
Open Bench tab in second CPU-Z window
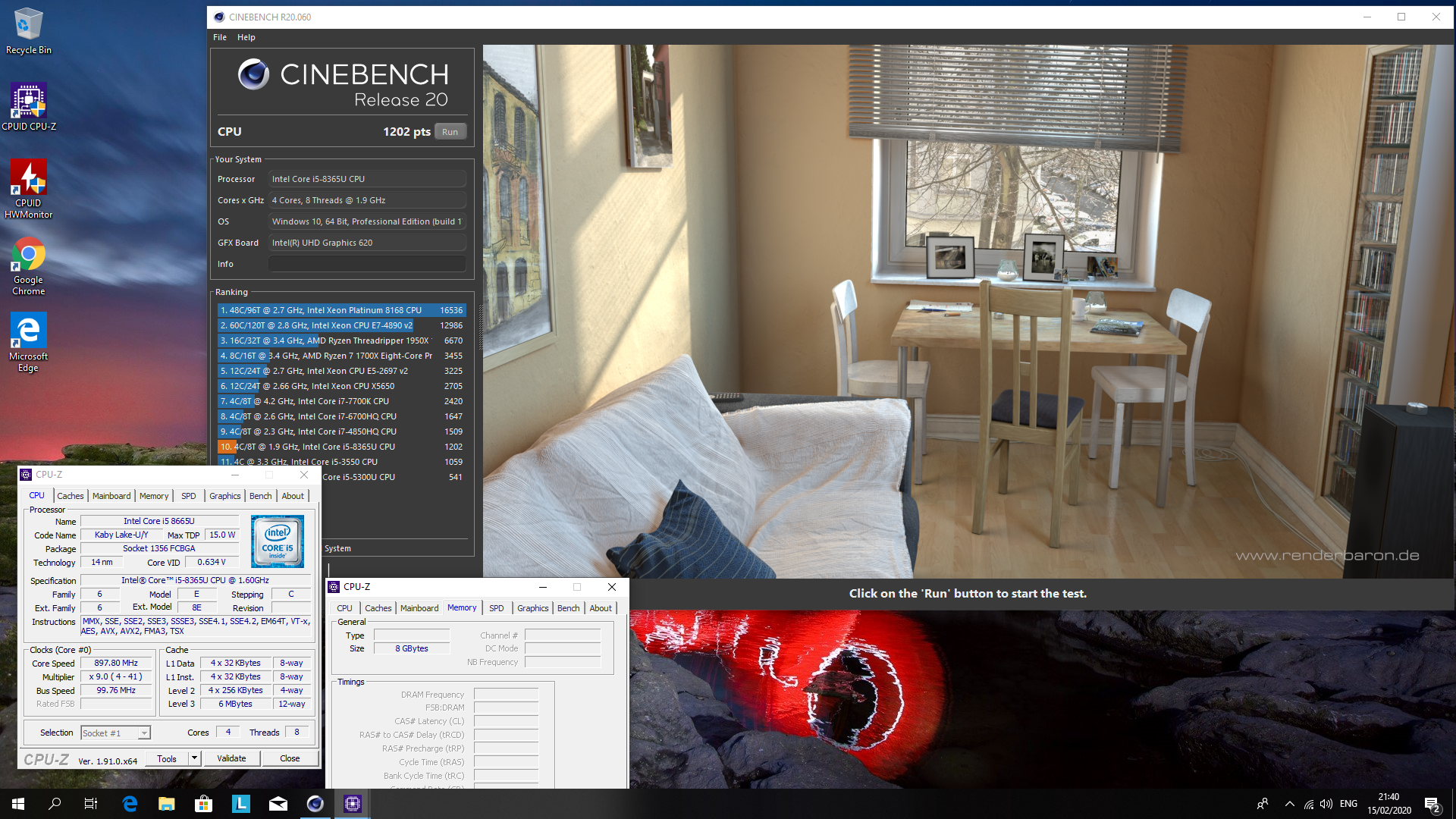(569, 608)
